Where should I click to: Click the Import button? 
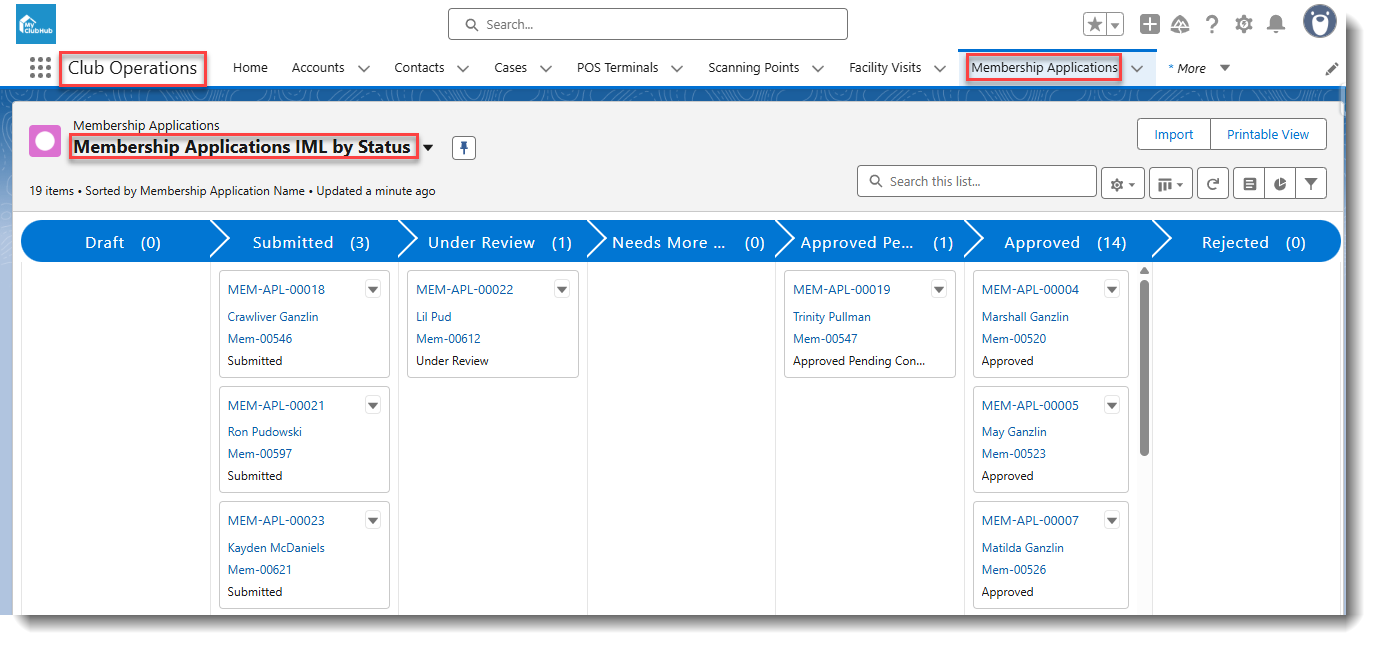coord(1173,134)
